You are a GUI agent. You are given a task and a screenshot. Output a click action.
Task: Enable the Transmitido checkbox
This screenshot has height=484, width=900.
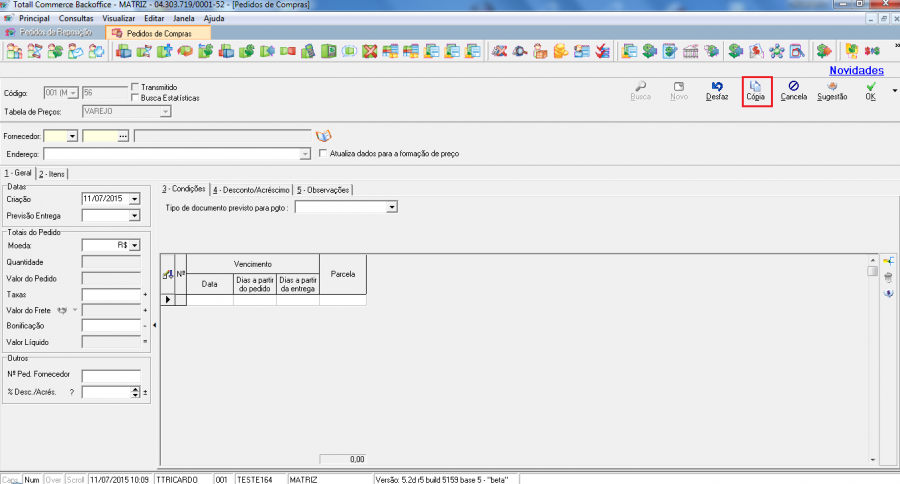coord(137,88)
